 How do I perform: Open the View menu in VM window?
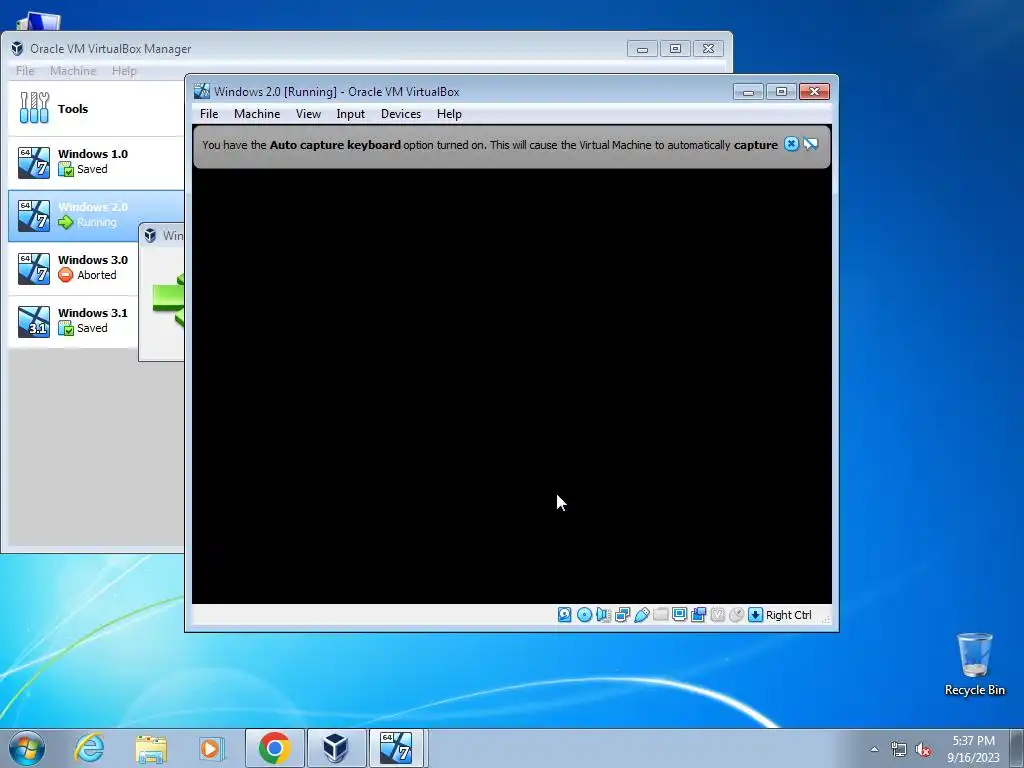pyautogui.click(x=308, y=114)
